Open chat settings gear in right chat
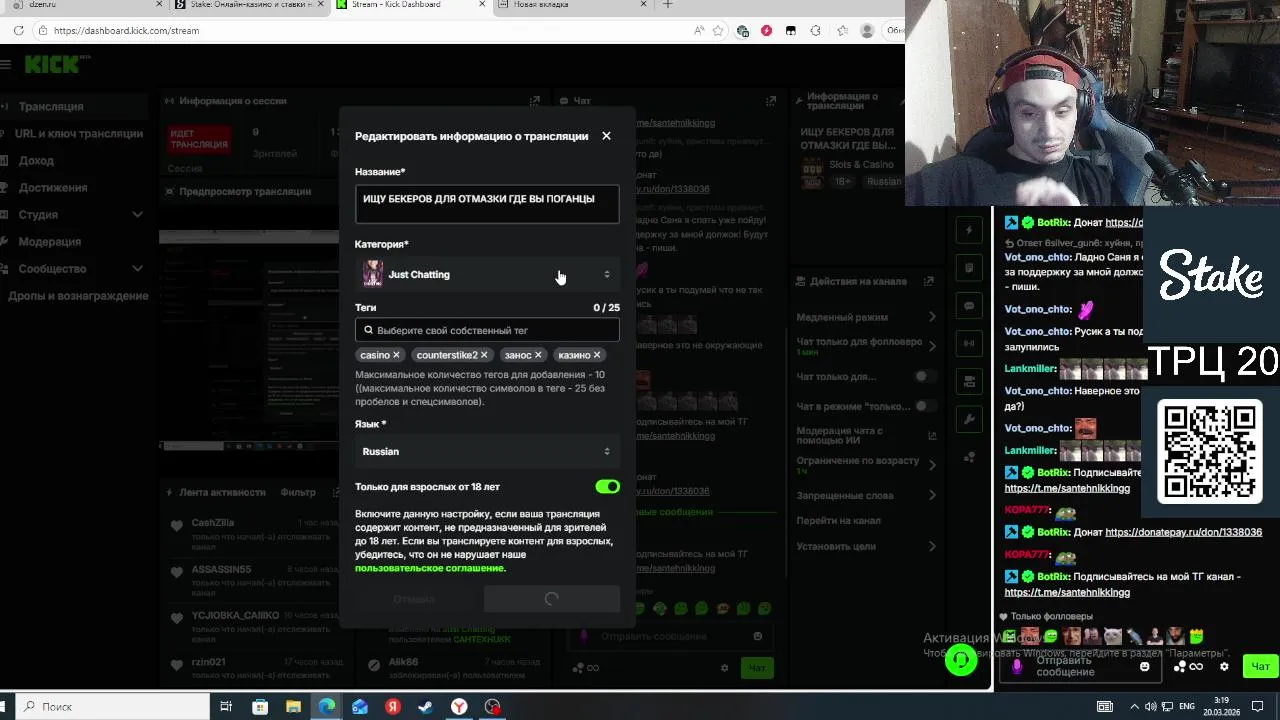This screenshot has height=720, width=1280. point(1224,666)
